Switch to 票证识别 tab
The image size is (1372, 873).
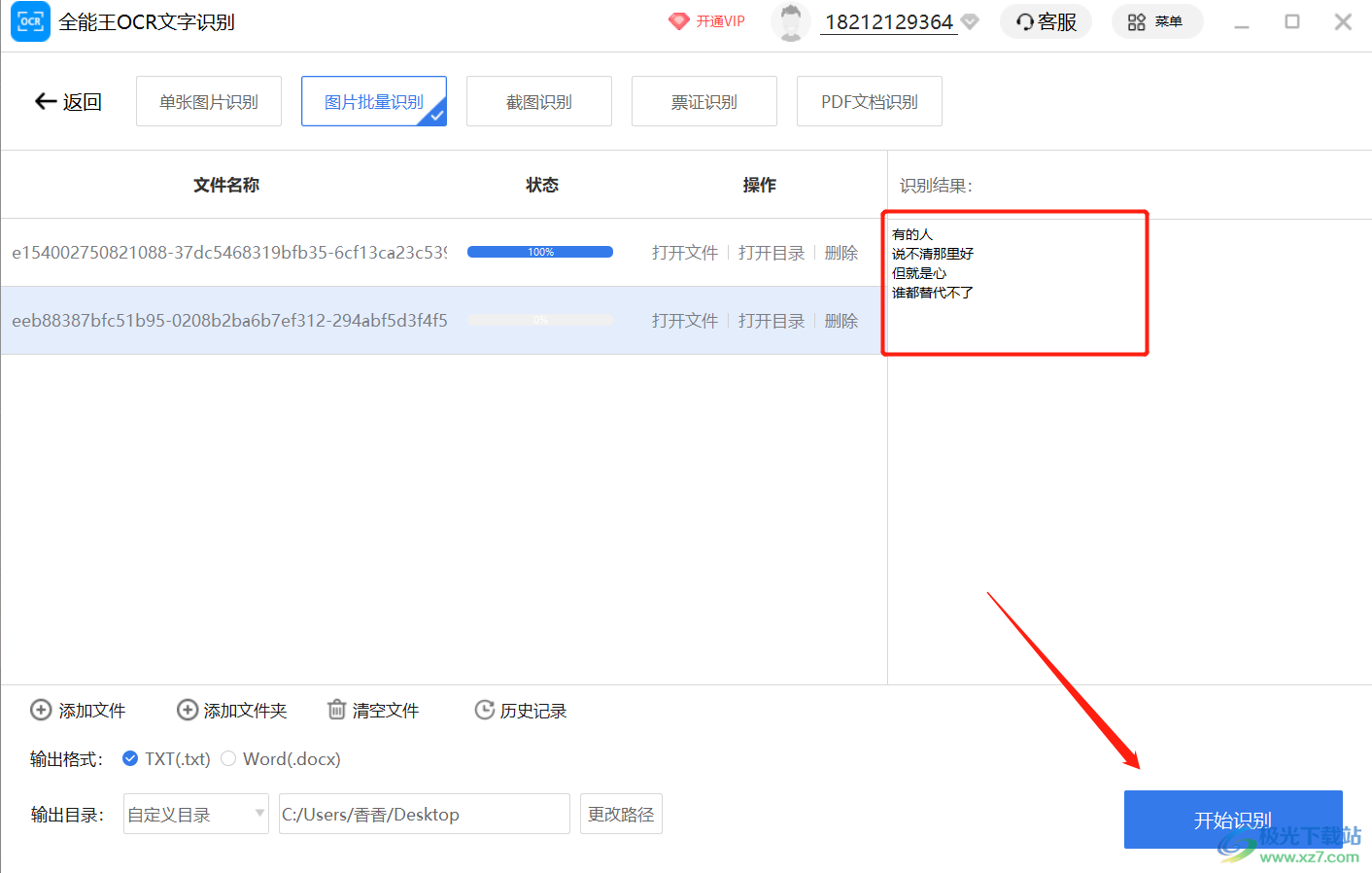(704, 101)
